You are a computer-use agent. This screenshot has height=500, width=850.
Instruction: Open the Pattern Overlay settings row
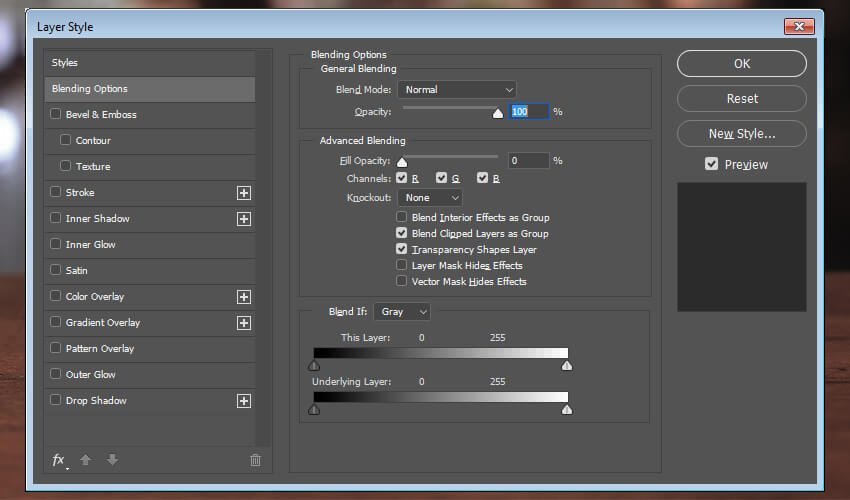pos(150,349)
